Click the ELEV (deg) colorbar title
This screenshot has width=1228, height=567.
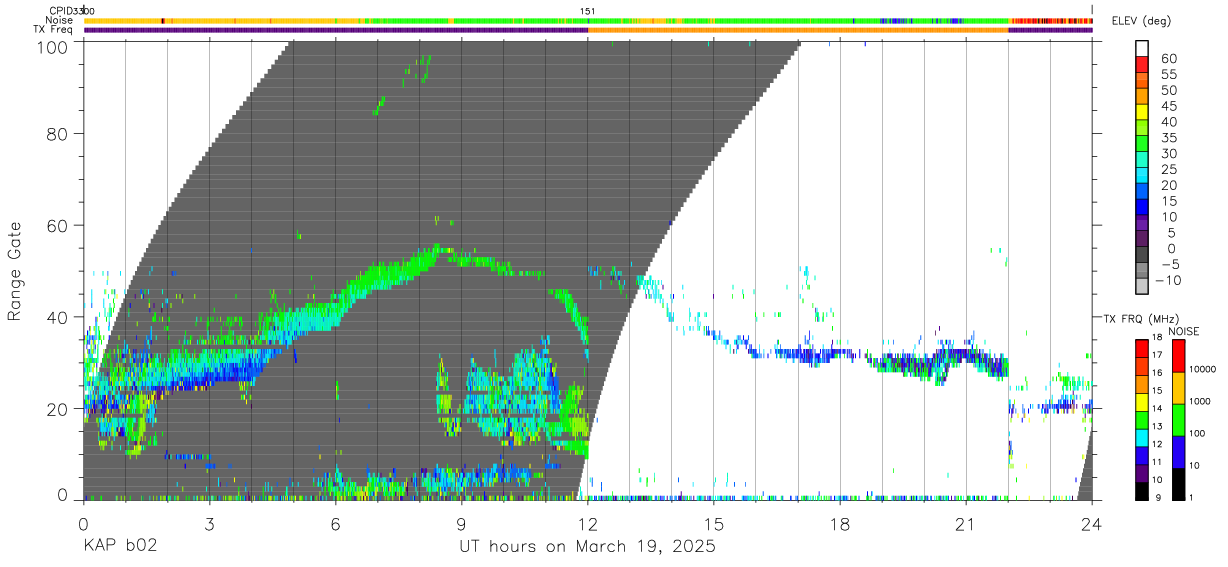tap(1142, 21)
